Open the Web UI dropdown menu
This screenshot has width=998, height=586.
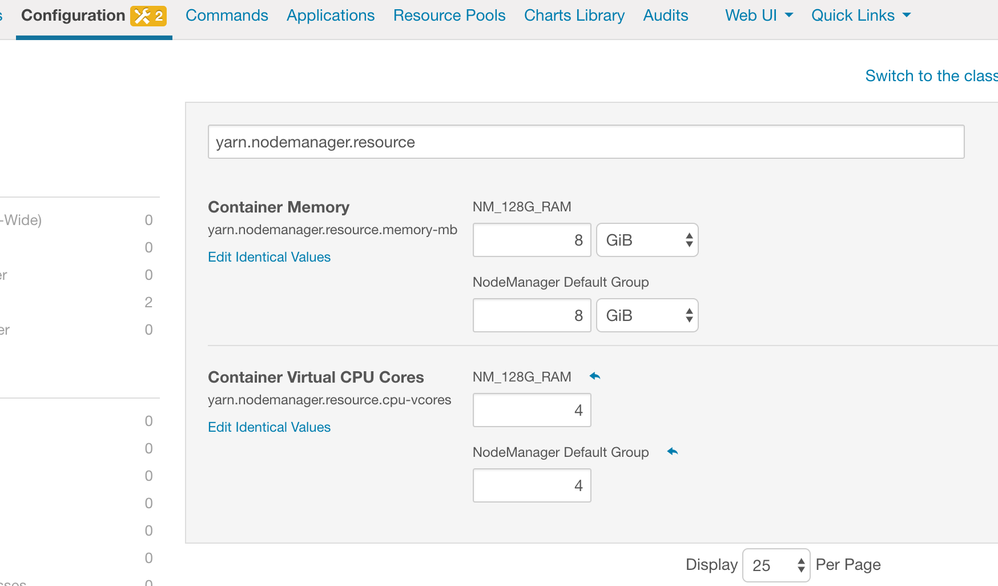coord(758,16)
